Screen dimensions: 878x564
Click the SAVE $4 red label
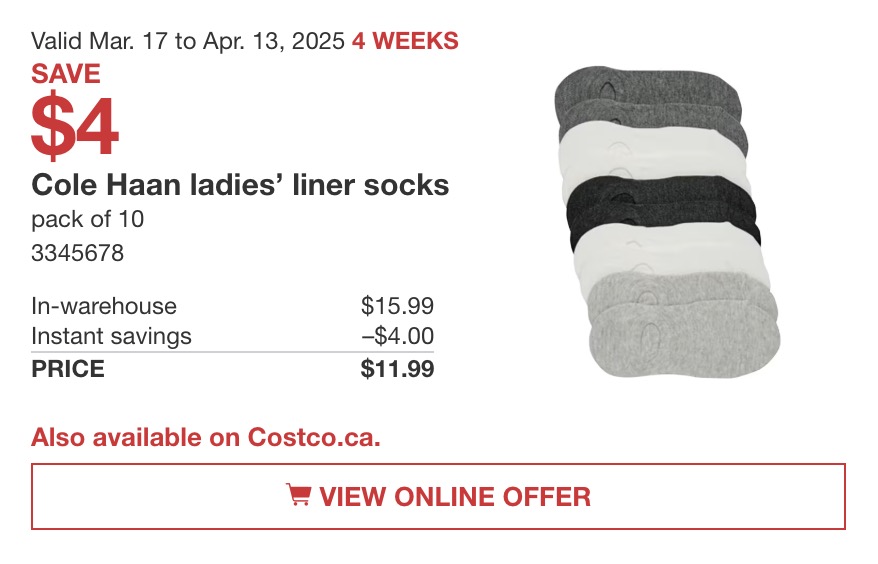click(x=74, y=110)
